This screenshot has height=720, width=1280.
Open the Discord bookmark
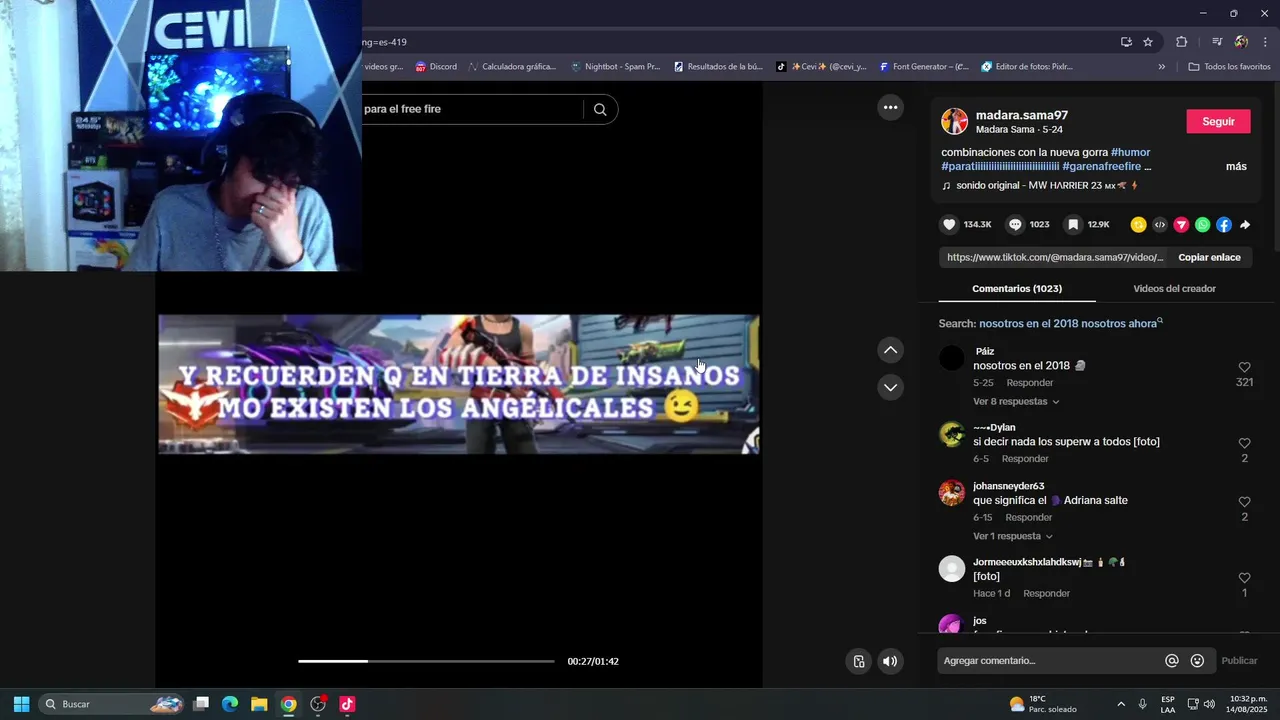436,67
